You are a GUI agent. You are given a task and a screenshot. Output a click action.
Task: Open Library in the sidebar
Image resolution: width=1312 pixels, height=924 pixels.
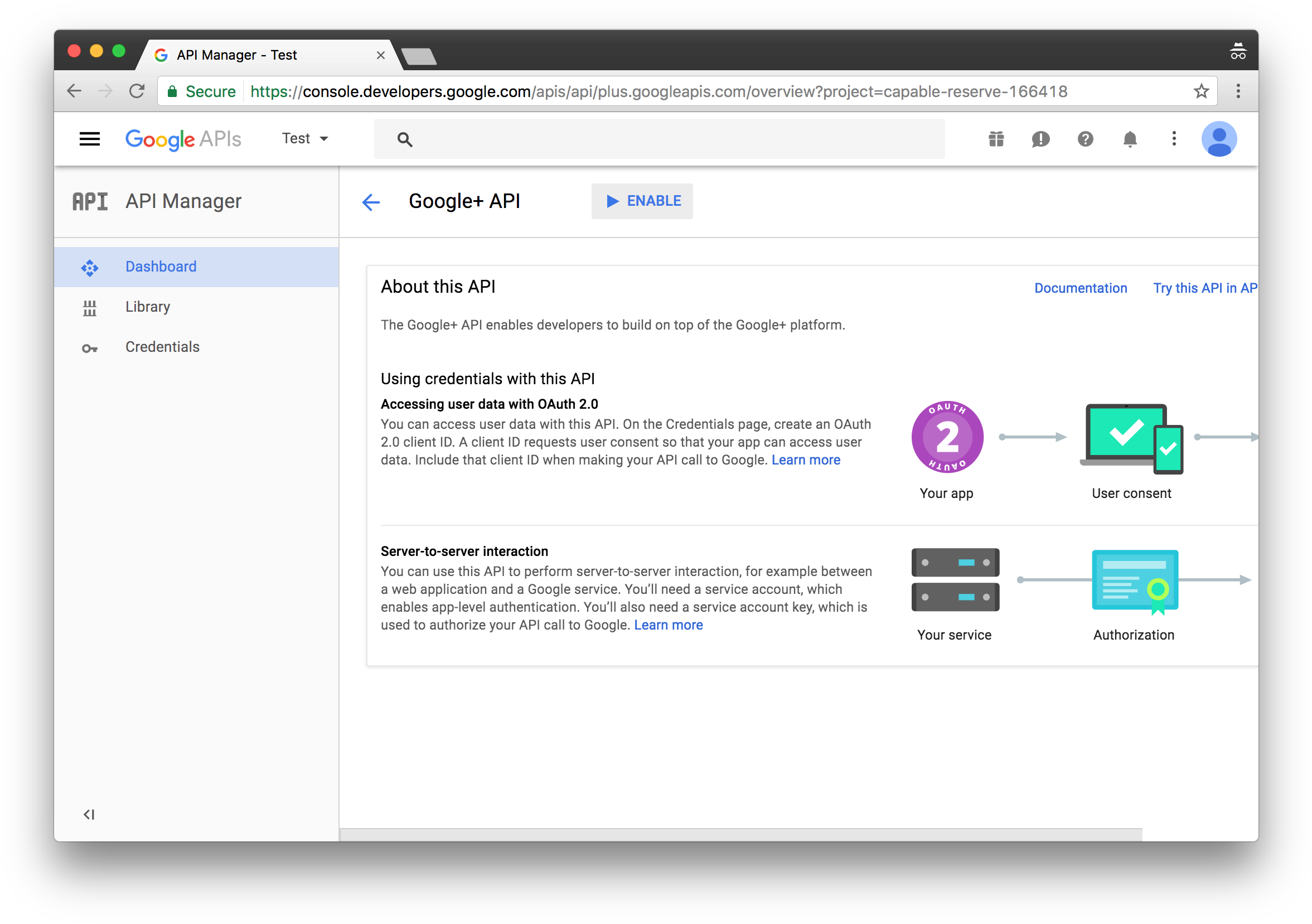pos(196,307)
